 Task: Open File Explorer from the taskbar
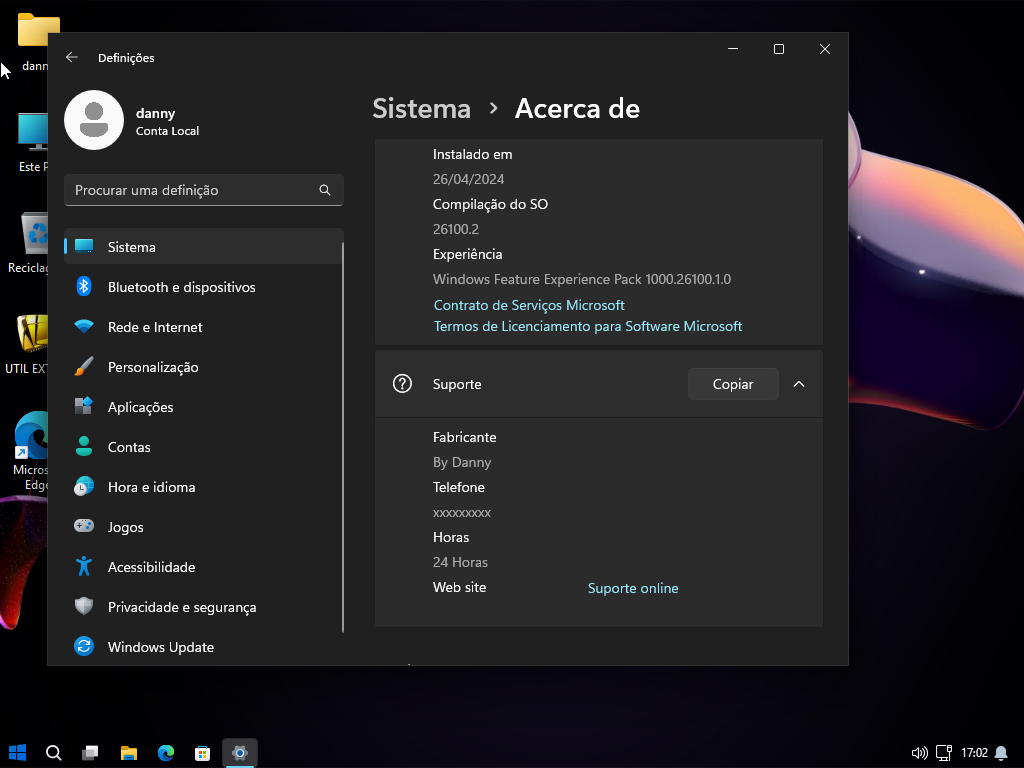click(129, 753)
